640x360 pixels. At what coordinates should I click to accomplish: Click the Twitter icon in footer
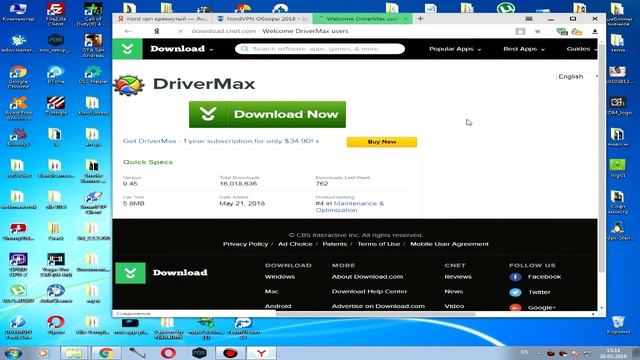click(x=515, y=292)
